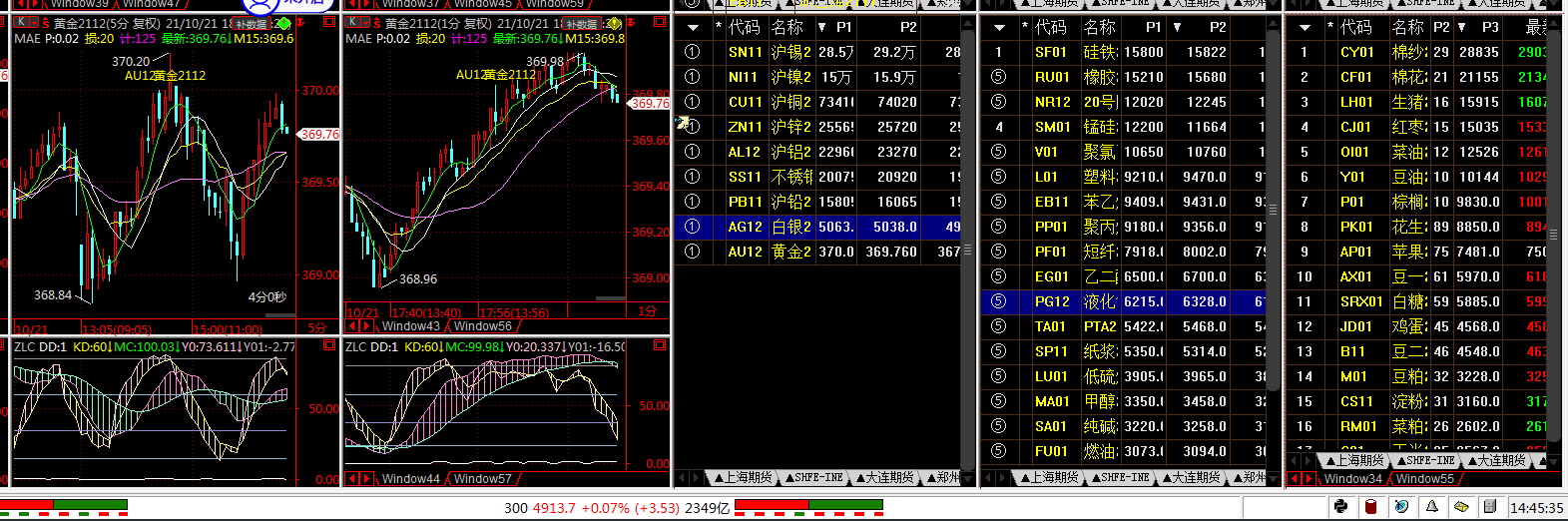Click the 补数据 button on 1-minute chart
Image resolution: width=1568 pixels, height=521 pixels.
click(x=581, y=24)
